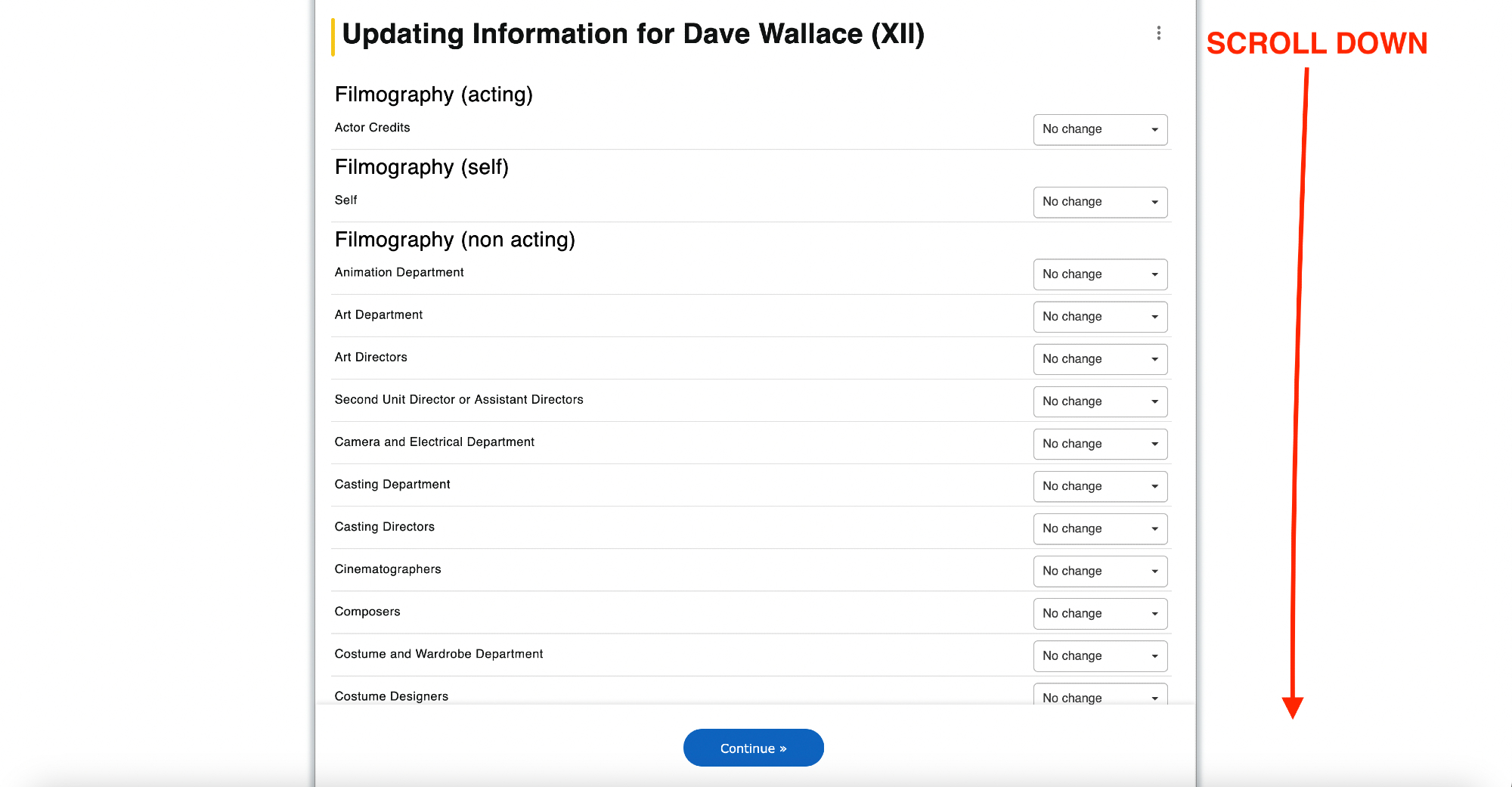The image size is (1512, 787).
Task: Select the Art Department dropdown
Action: click(x=1099, y=317)
